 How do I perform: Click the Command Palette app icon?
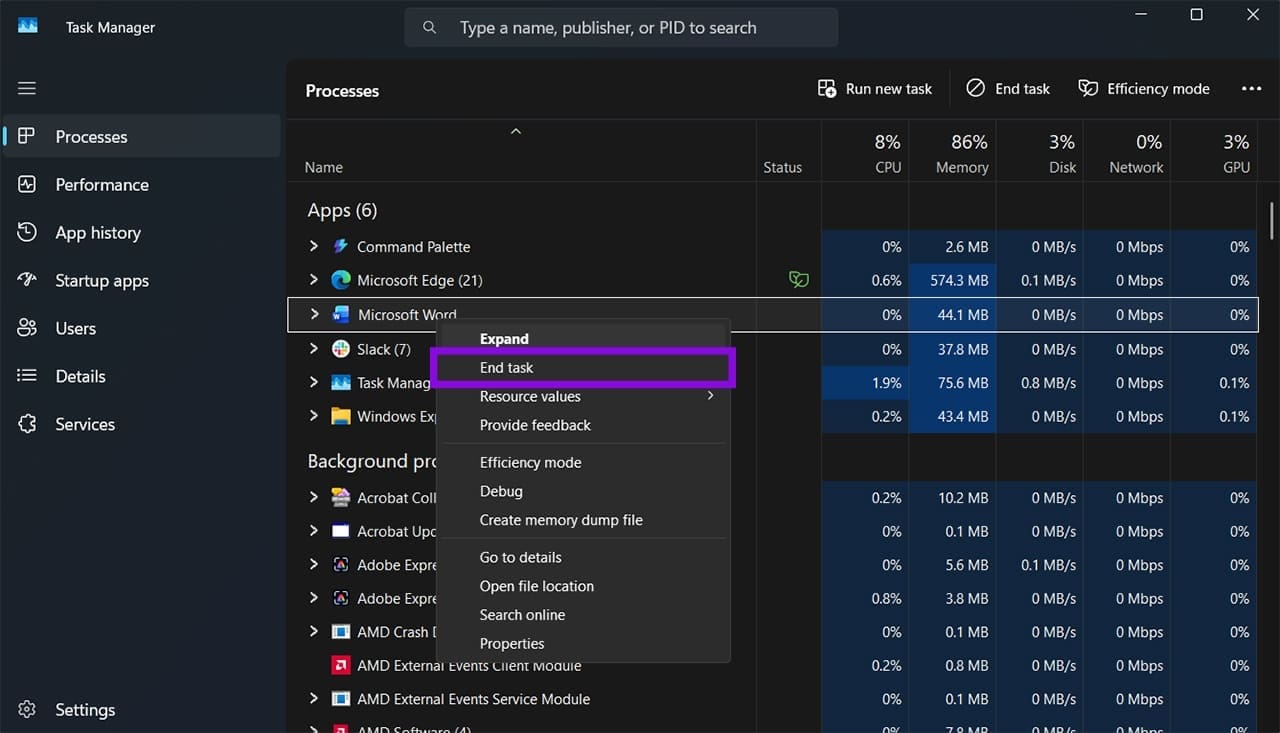coord(341,247)
